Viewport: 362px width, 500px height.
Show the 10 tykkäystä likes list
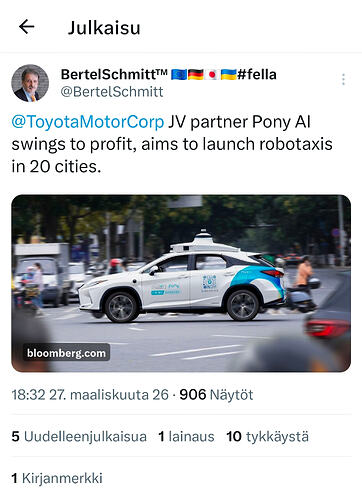pos(267,437)
